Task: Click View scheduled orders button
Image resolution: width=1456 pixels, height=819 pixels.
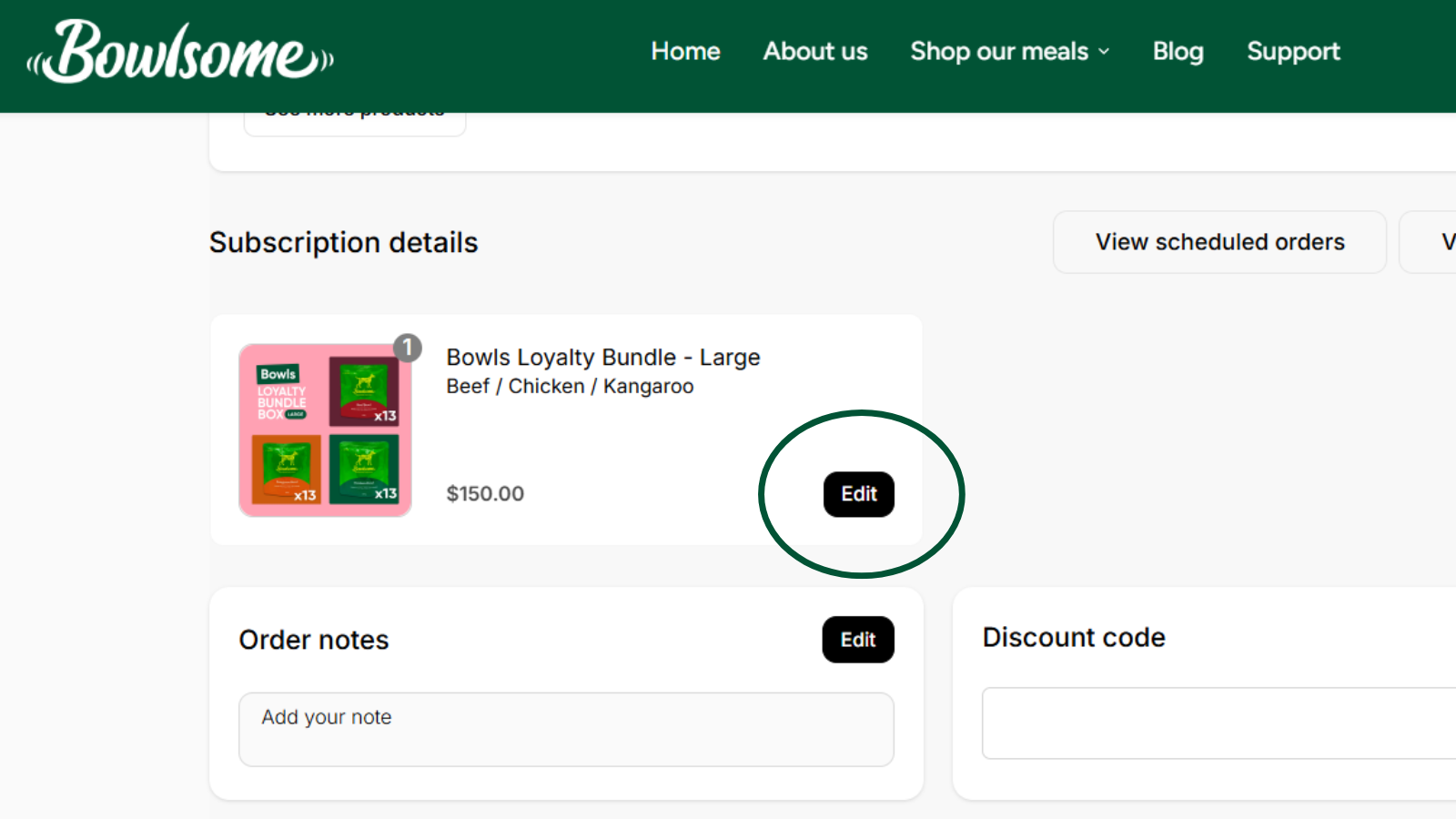Action: point(1219,242)
